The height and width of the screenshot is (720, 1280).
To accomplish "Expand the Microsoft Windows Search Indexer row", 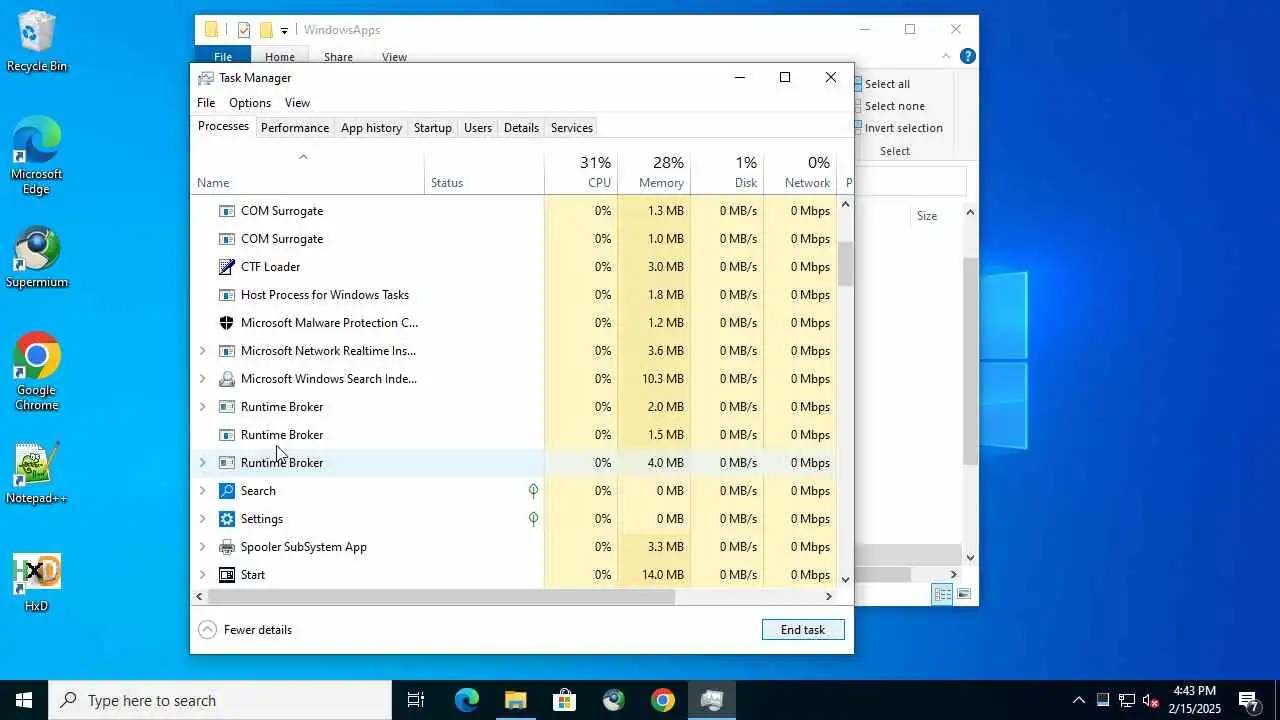I will pos(202,379).
